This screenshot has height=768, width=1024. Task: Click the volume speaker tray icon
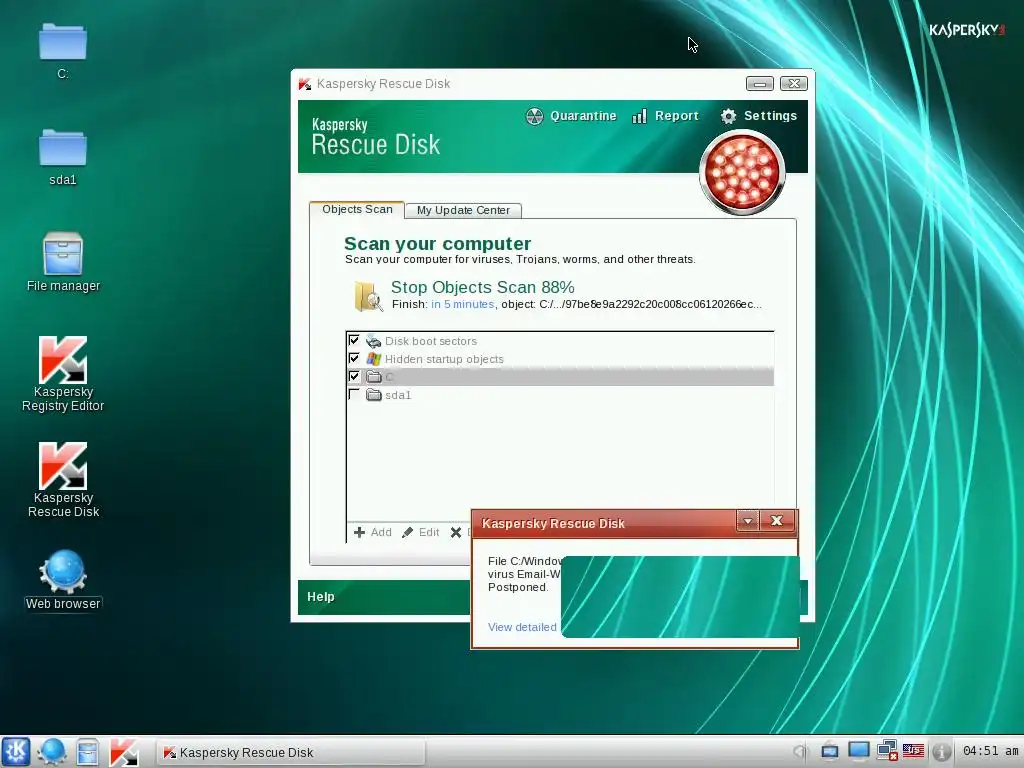click(x=800, y=752)
